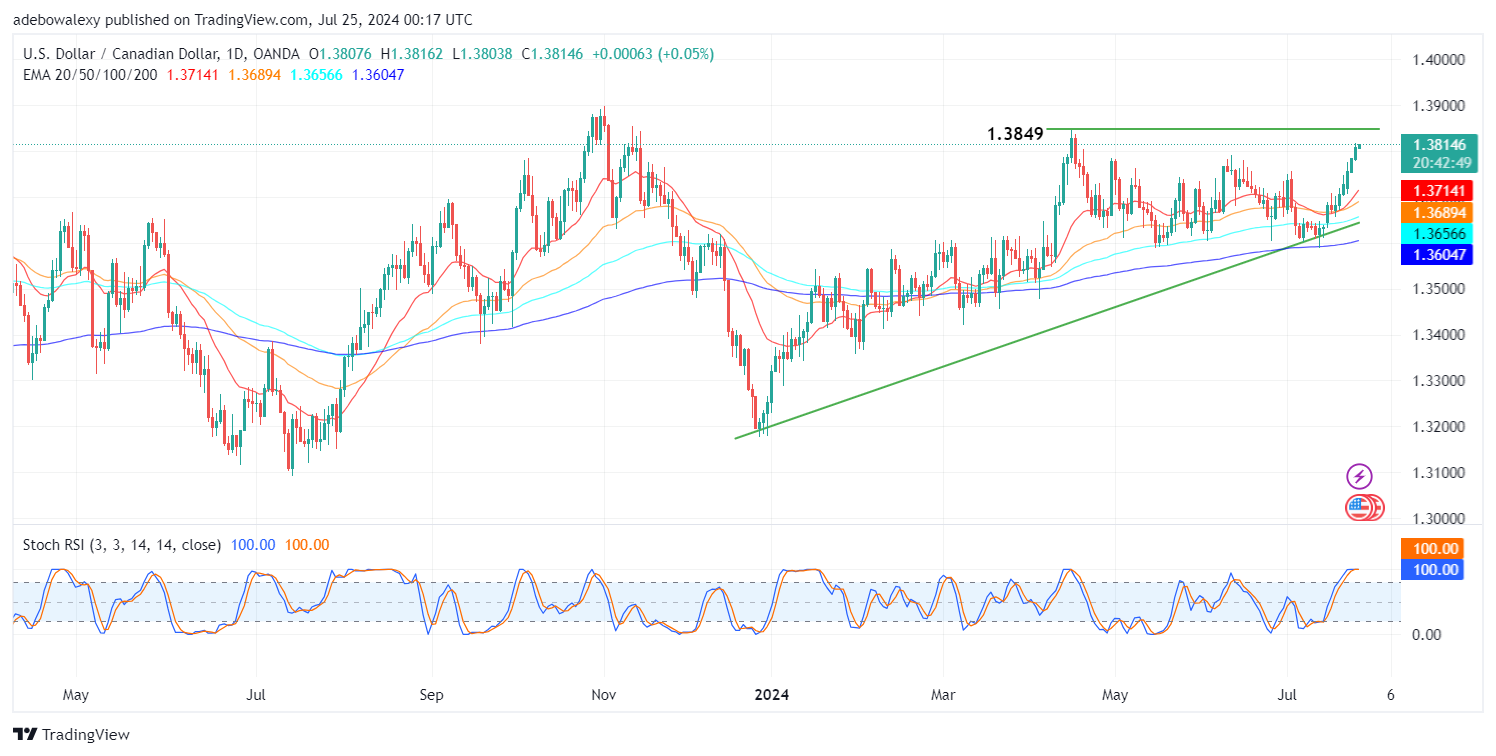Click the Jul label between May and Sep
The width and height of the screenshot is (1496, 756).
click(x=256, y=693)
